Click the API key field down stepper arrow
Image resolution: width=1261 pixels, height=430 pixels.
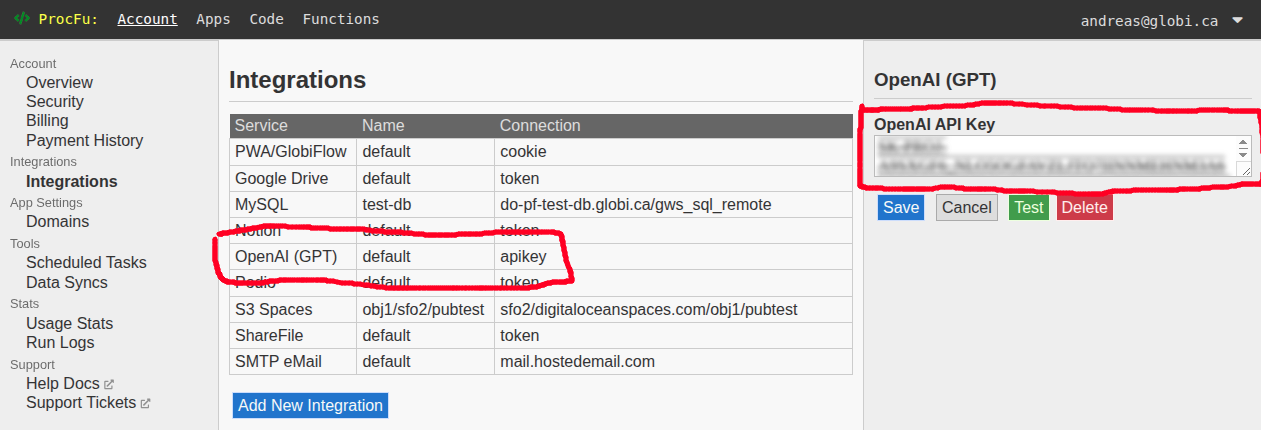click(1244, 155)
